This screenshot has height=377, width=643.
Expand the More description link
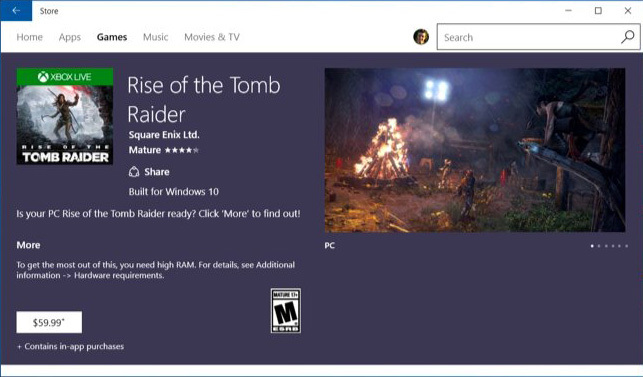pyautogui.click(x=28, y=245)
